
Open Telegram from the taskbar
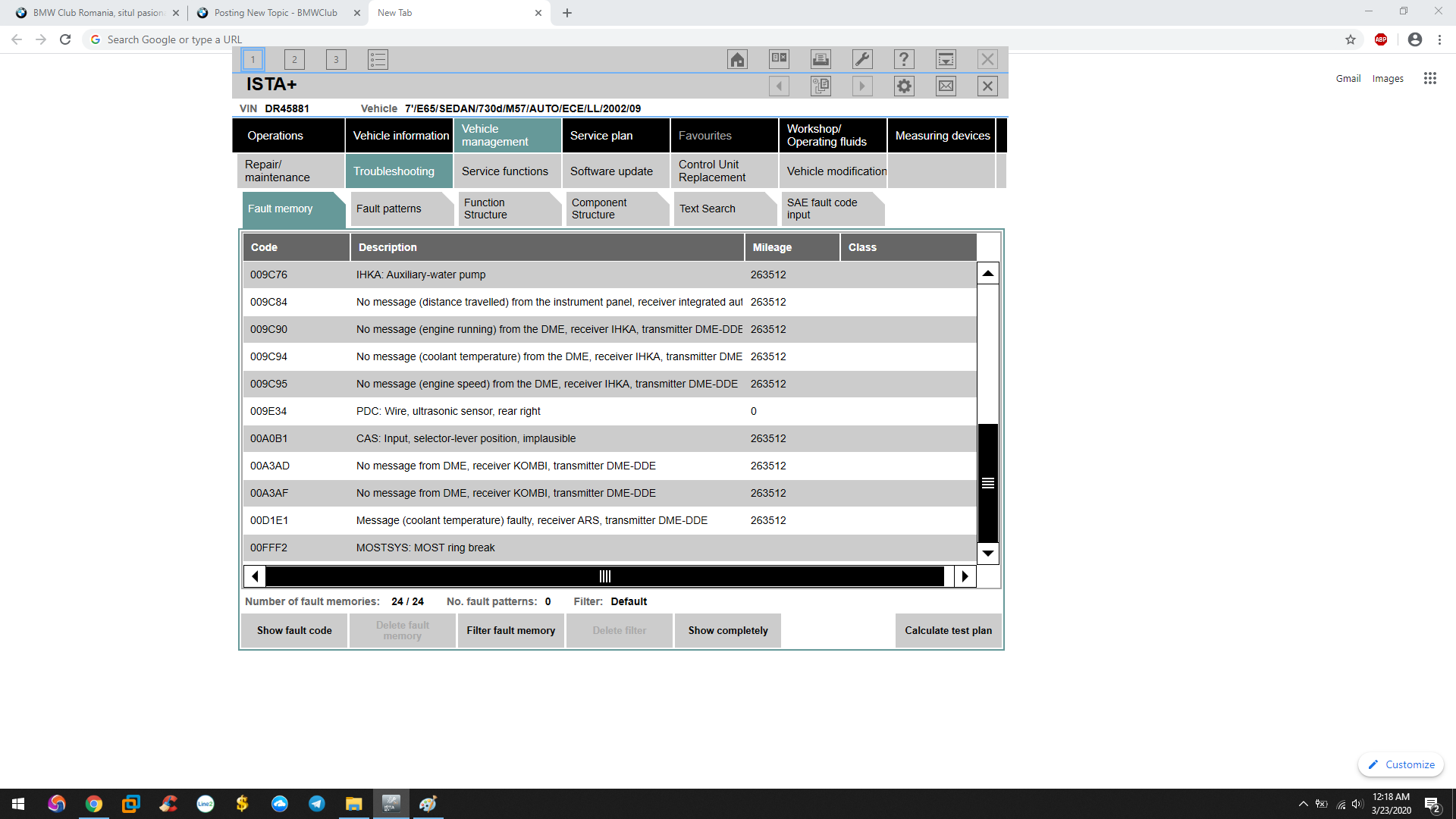(317, 804)
